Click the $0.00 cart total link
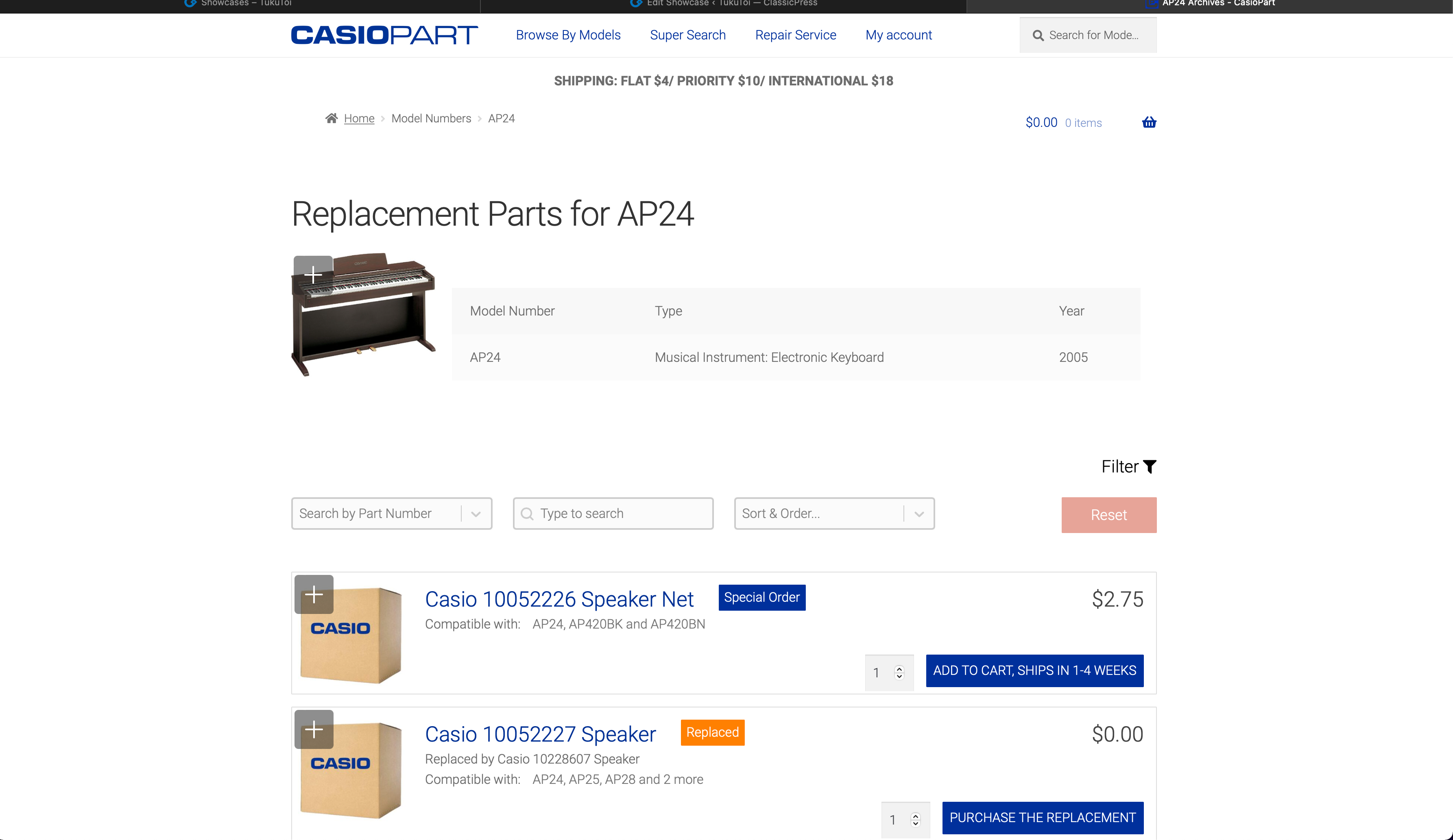Image resolution: width=1453 pixels, height=840 pixels. pos(1041,122)
